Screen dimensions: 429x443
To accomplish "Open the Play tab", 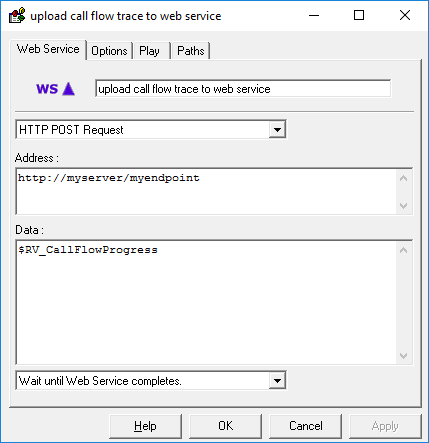I will (151, 51).
